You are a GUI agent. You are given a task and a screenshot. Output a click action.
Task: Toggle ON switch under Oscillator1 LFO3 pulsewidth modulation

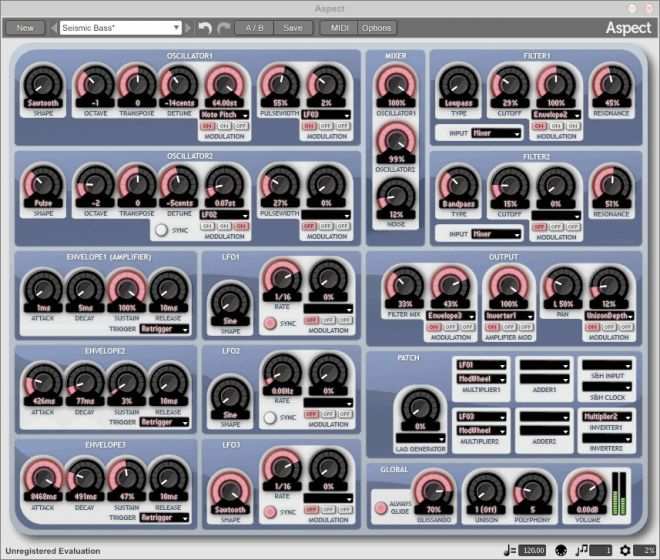[309, 126]
